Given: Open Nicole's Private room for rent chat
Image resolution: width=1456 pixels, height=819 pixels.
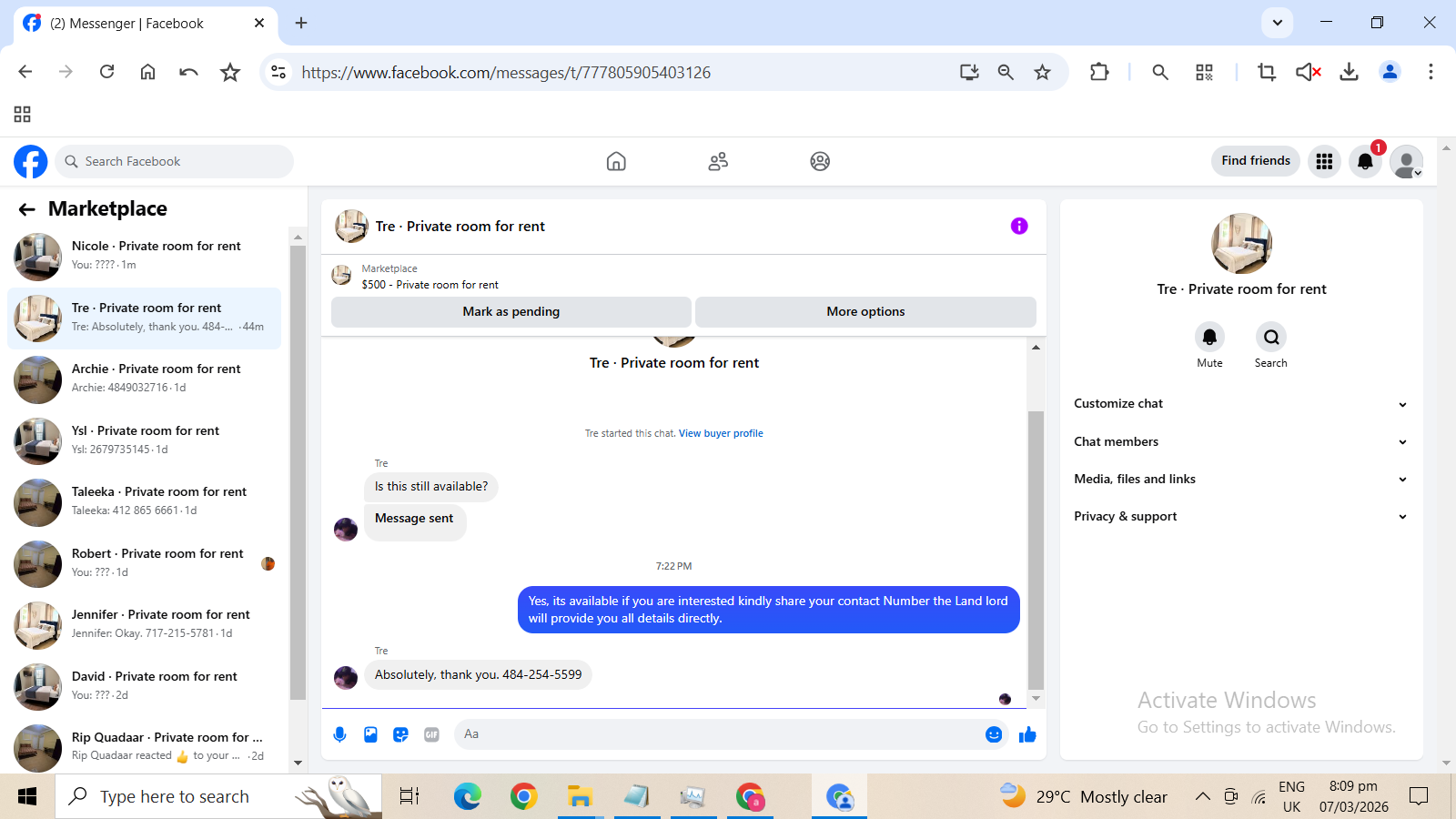Looking at the screenshot, I should click(x=144, y=257).
